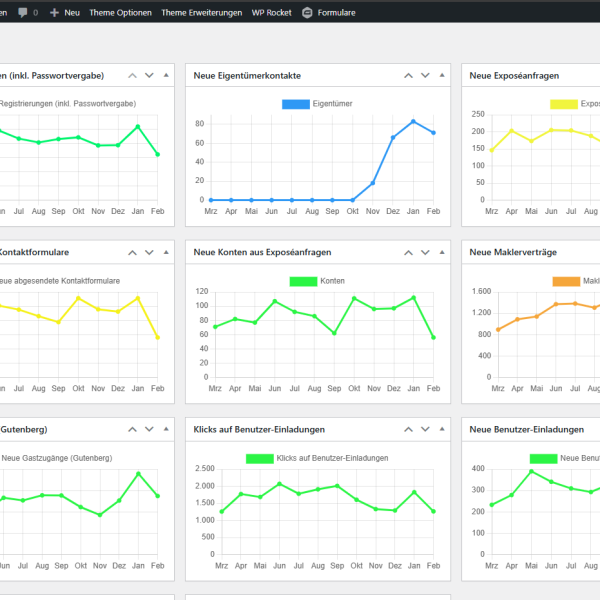
Task: Move Klicks auf Benutzer-Einladungen widget up
Action: coord(408,429)
